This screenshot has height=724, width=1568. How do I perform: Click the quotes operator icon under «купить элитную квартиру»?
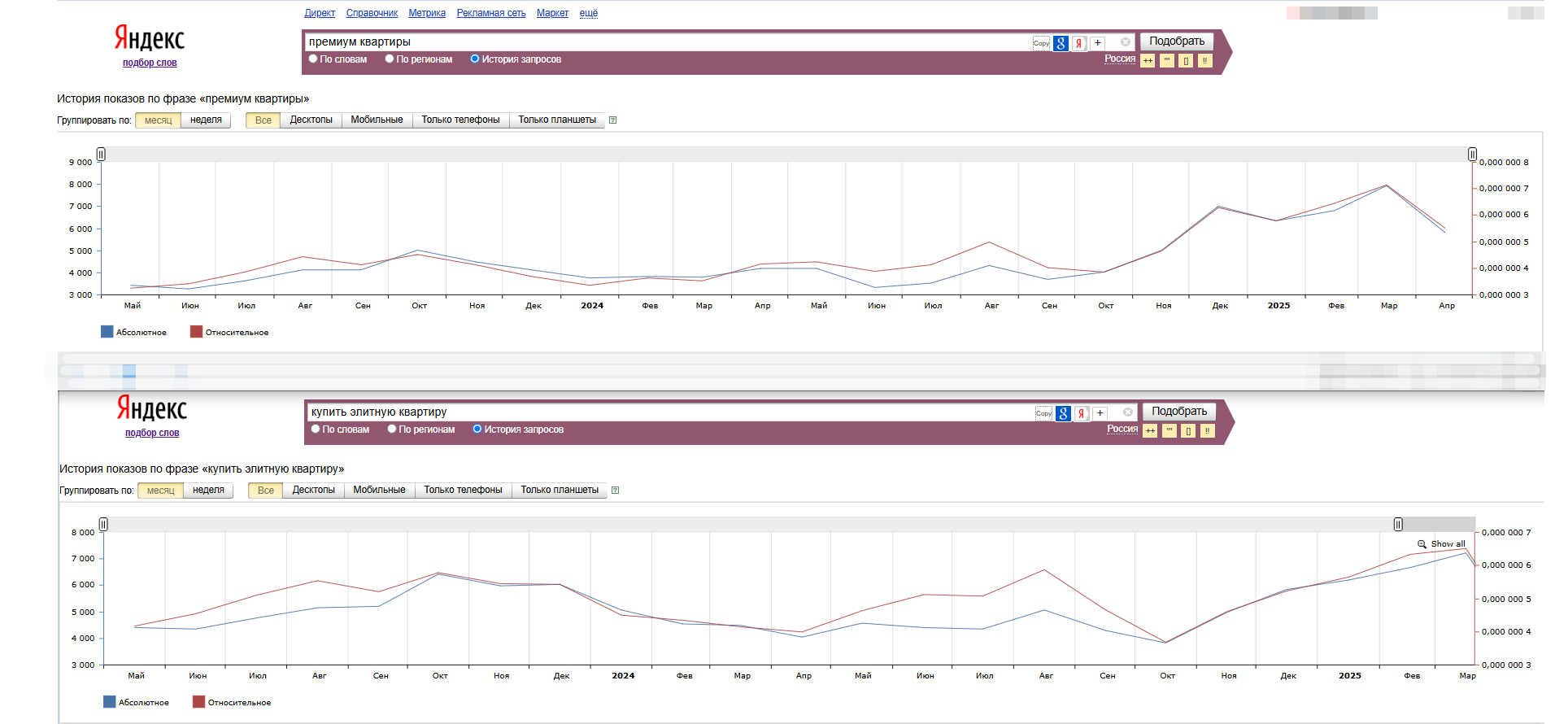[1169, 431]
